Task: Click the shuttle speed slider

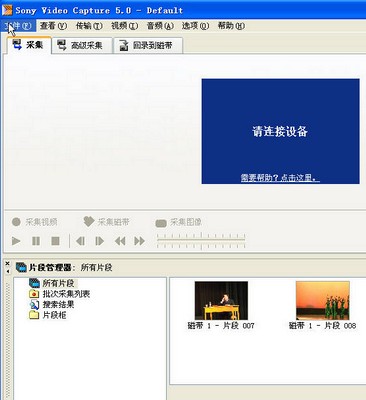Action: 201,241
